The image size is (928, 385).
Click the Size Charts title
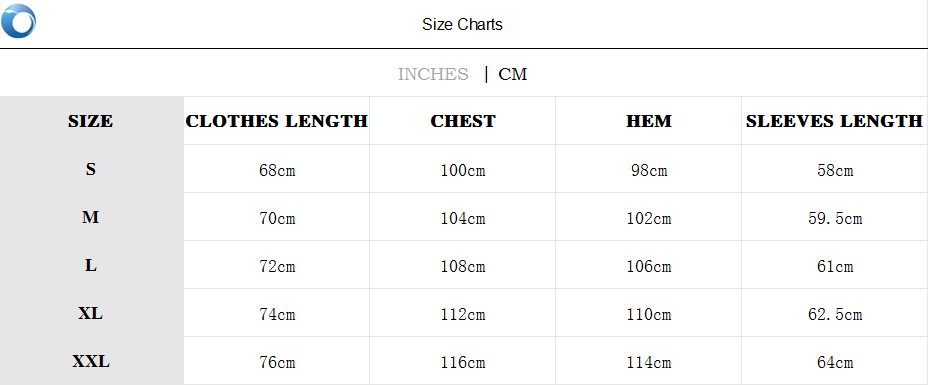(462, 25)
